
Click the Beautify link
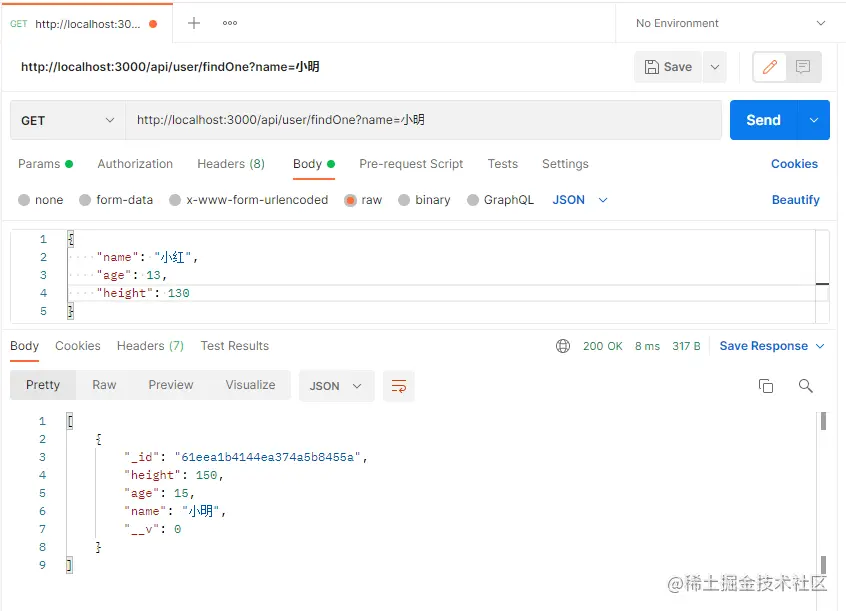tap(796, 200)
